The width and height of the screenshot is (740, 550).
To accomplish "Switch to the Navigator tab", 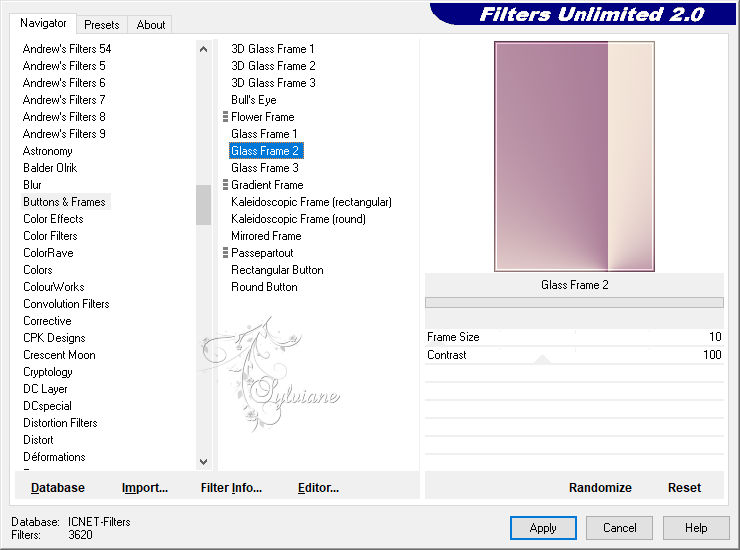I will click(x=43, y=23).
